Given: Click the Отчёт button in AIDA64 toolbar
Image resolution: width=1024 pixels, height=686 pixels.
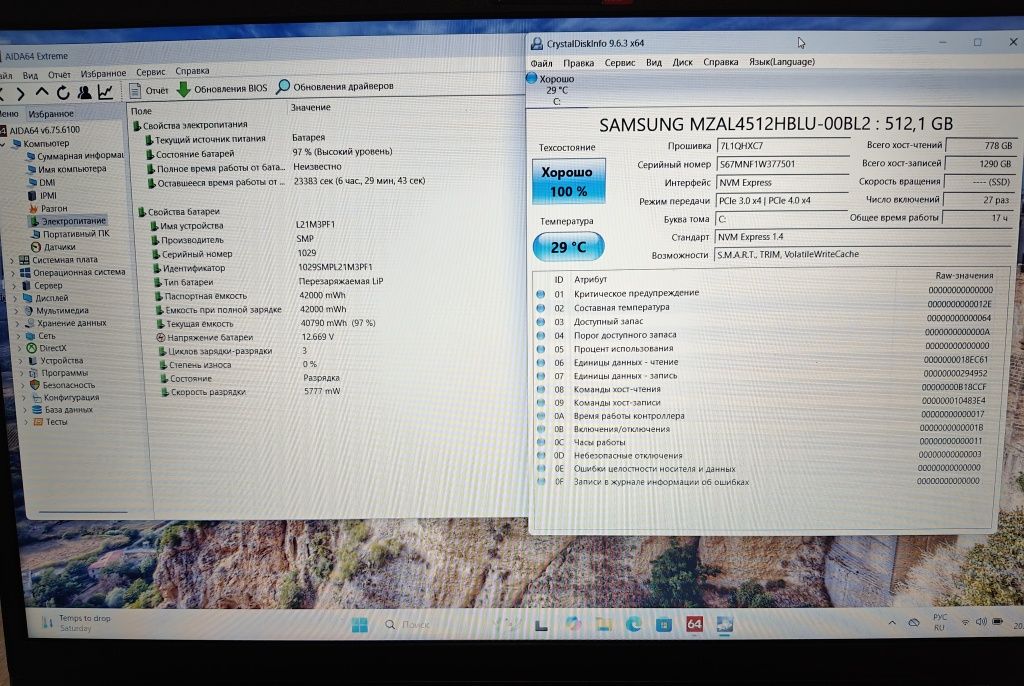Looking at the screenshot, I should 148,90.
